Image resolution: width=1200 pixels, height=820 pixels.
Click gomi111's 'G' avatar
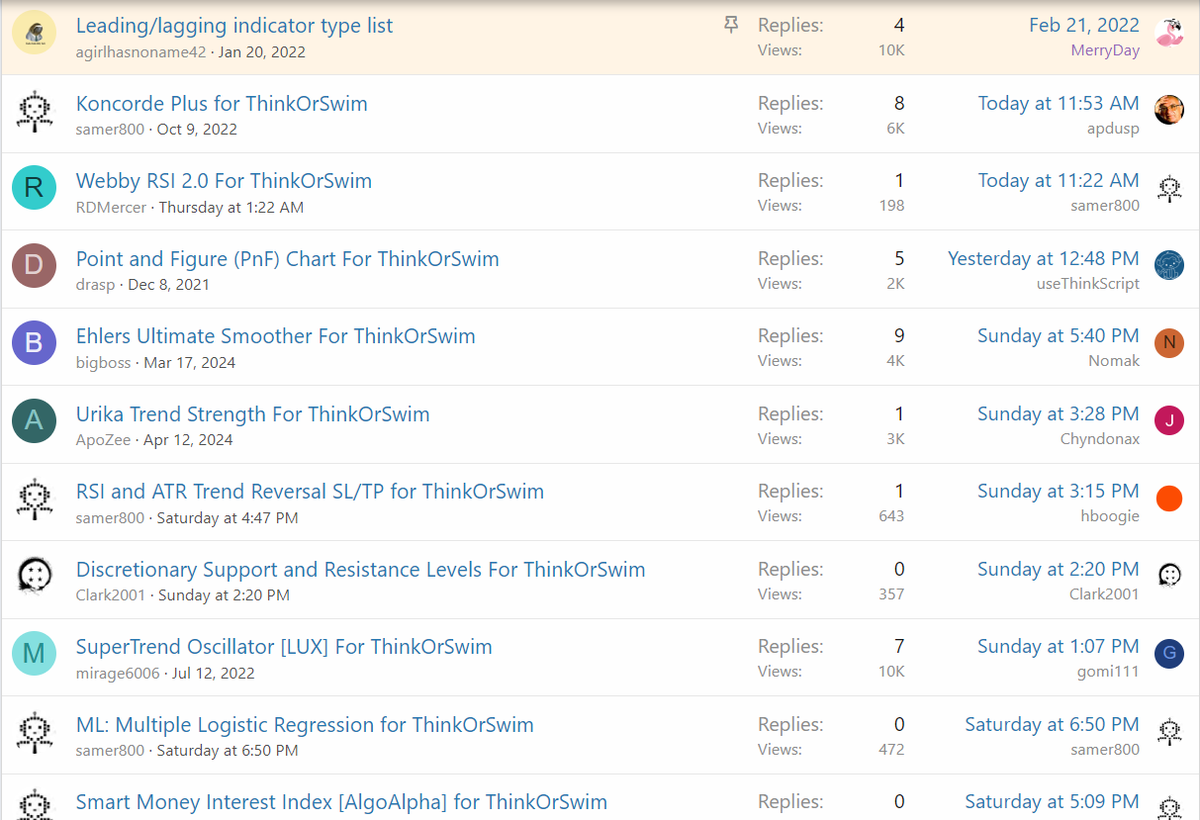pos(1169,653)
